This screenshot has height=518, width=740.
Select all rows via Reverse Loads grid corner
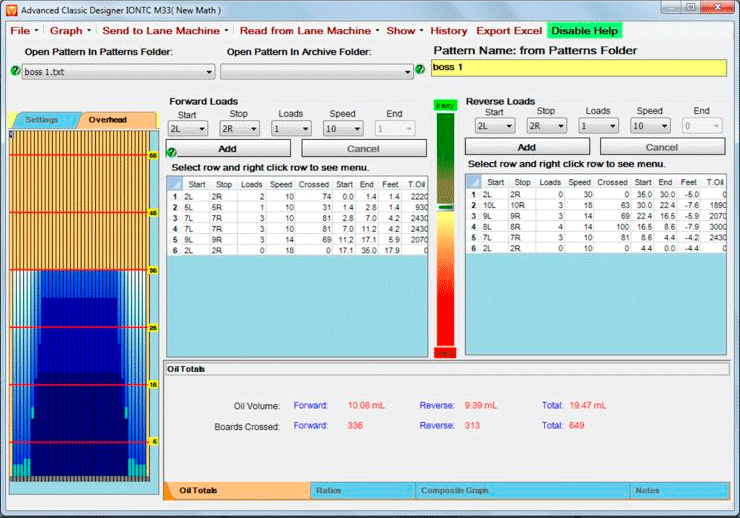click(x=474, y=181)
